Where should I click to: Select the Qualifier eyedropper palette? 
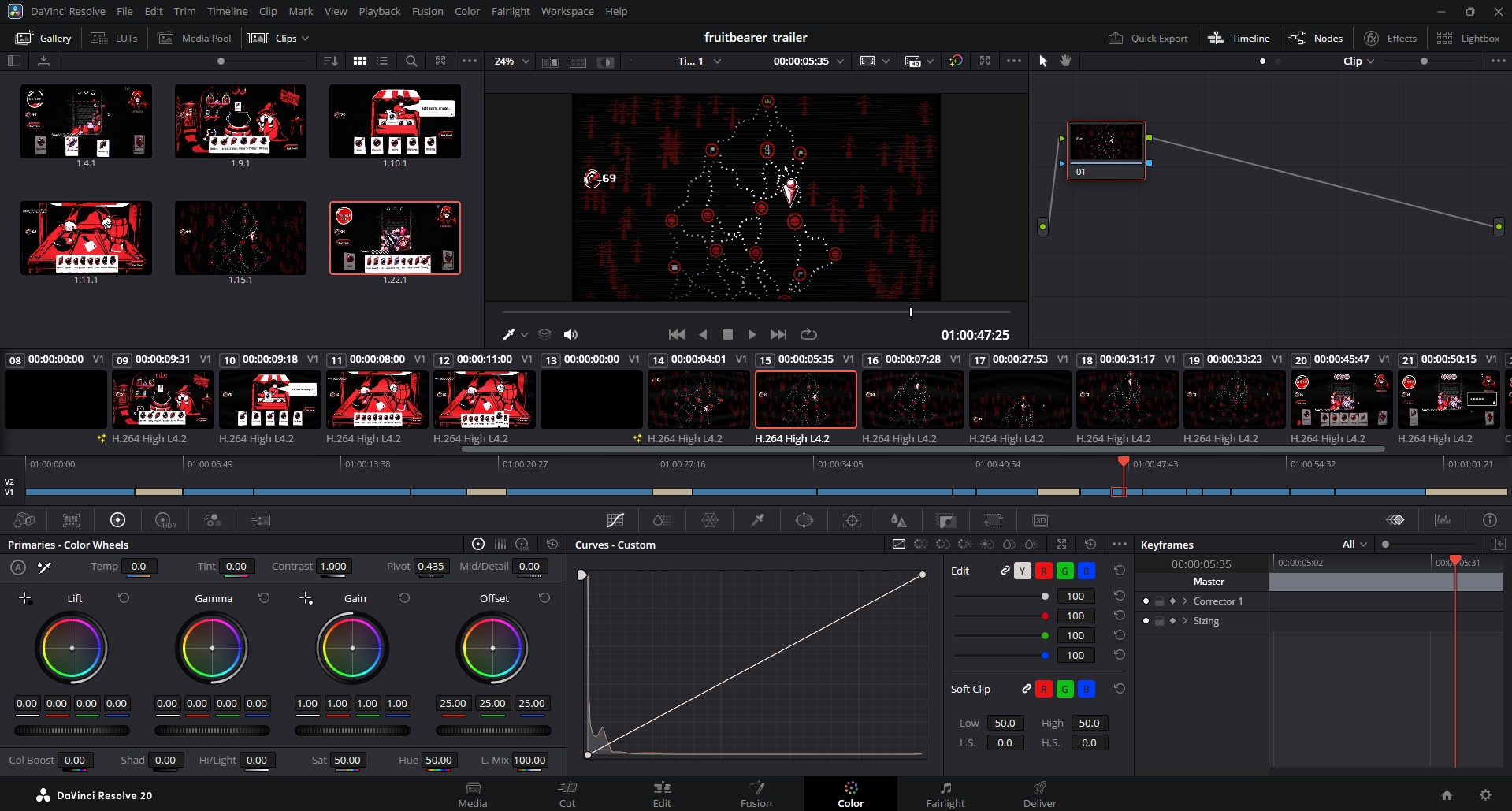(x=757, y=520)
